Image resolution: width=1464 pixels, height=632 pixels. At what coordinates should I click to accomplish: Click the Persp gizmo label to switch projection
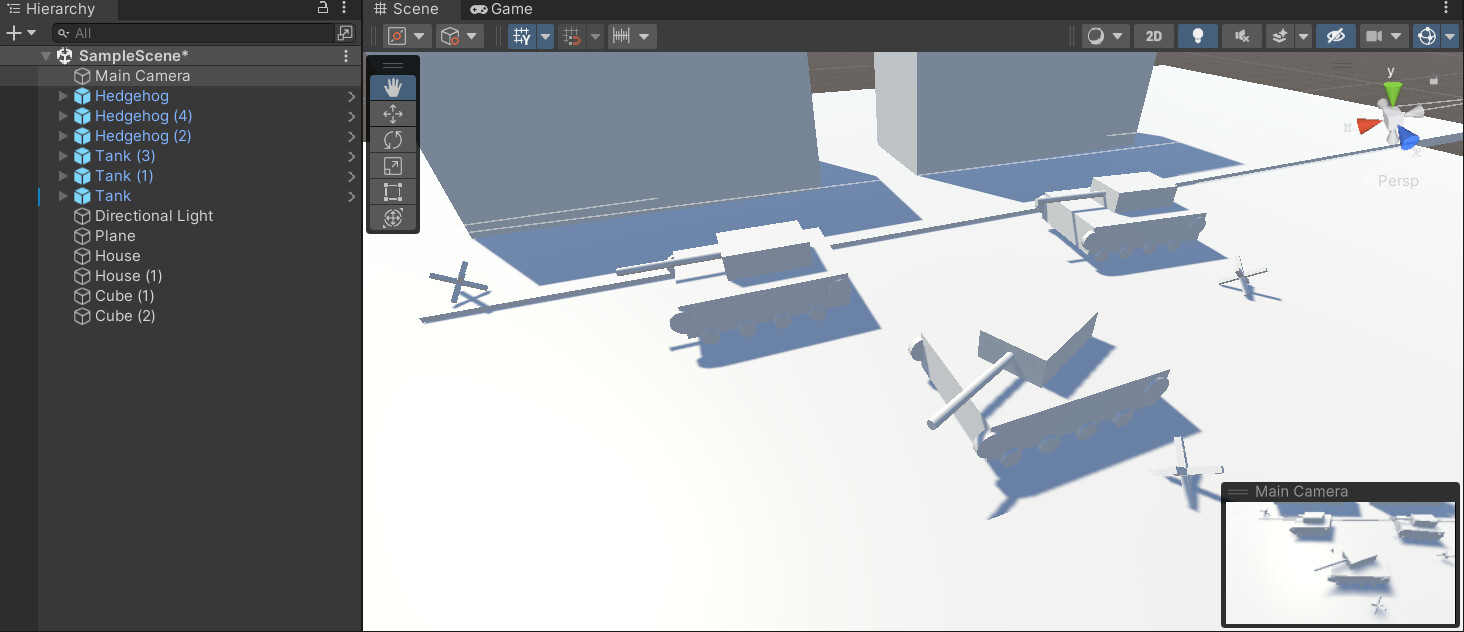point(1397,181)
